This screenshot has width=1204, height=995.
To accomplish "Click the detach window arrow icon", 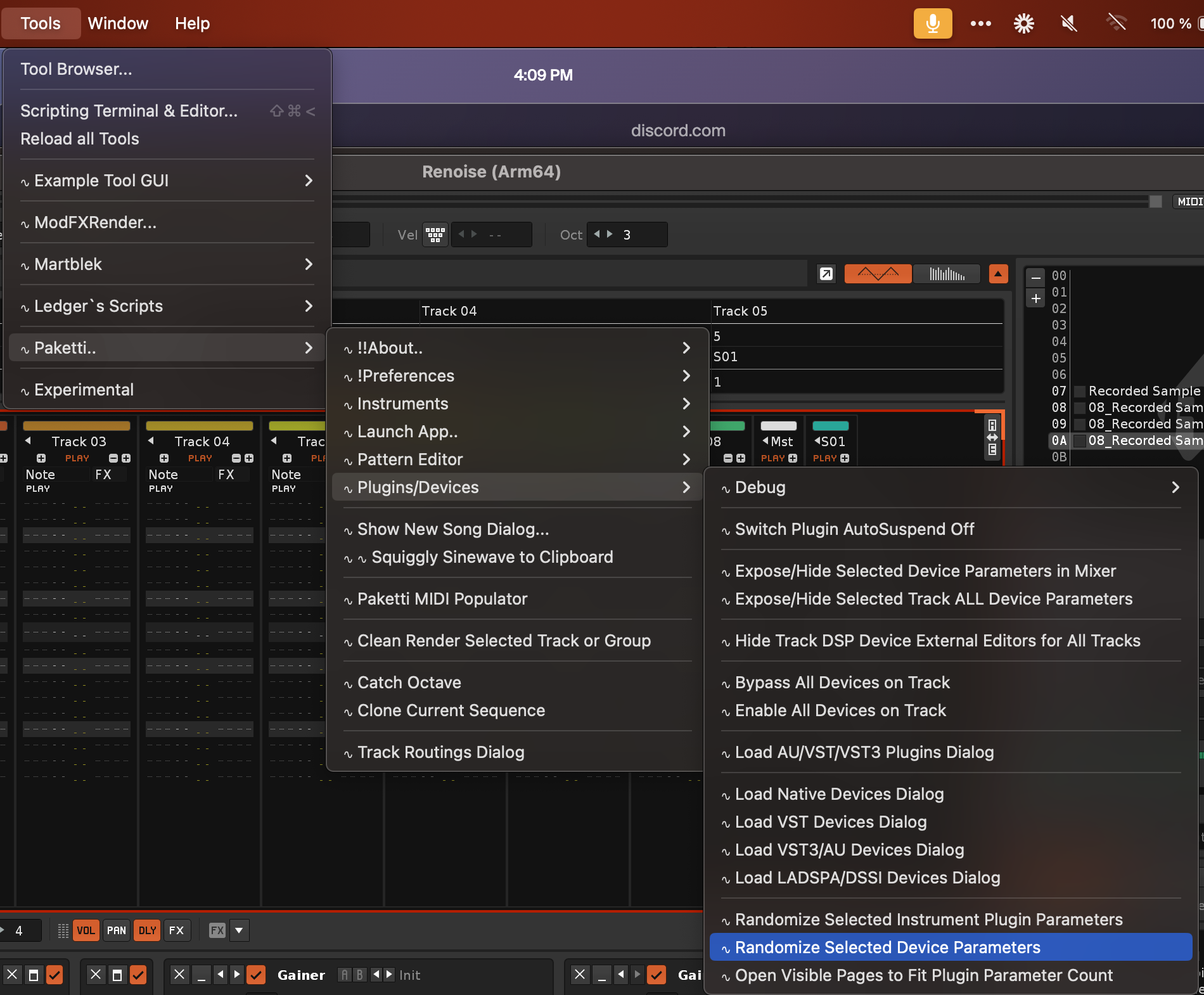I will pos(826,274).
